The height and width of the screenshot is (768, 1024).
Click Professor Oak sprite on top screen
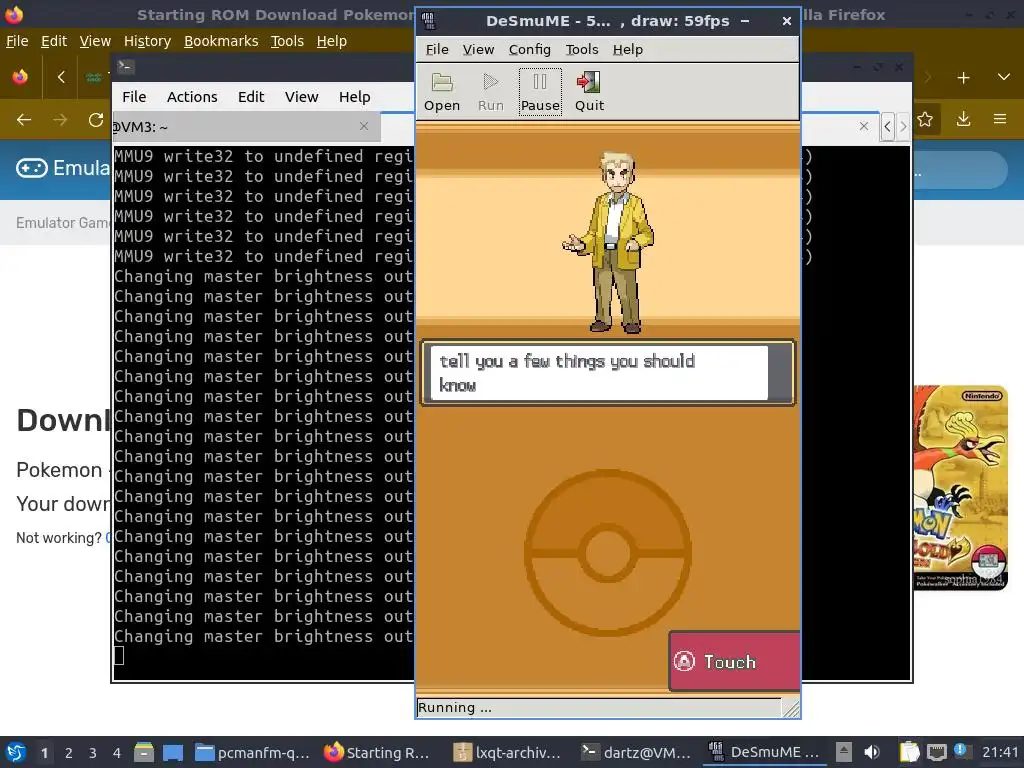point(611,243)
